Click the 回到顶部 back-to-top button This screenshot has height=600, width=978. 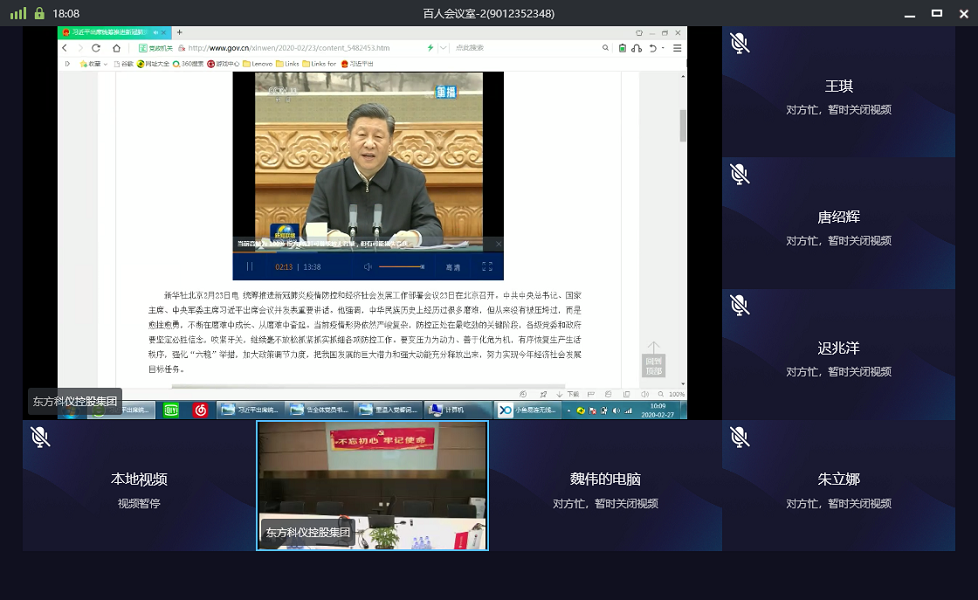pos(653,360)
